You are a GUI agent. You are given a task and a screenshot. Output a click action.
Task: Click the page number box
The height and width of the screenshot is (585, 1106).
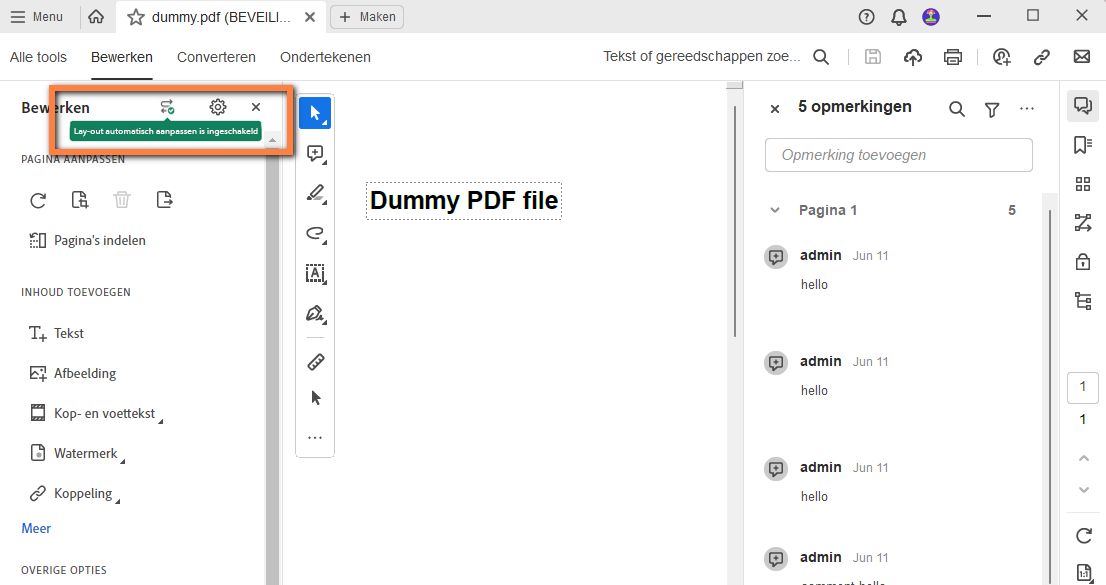[x=1083, y=387]
